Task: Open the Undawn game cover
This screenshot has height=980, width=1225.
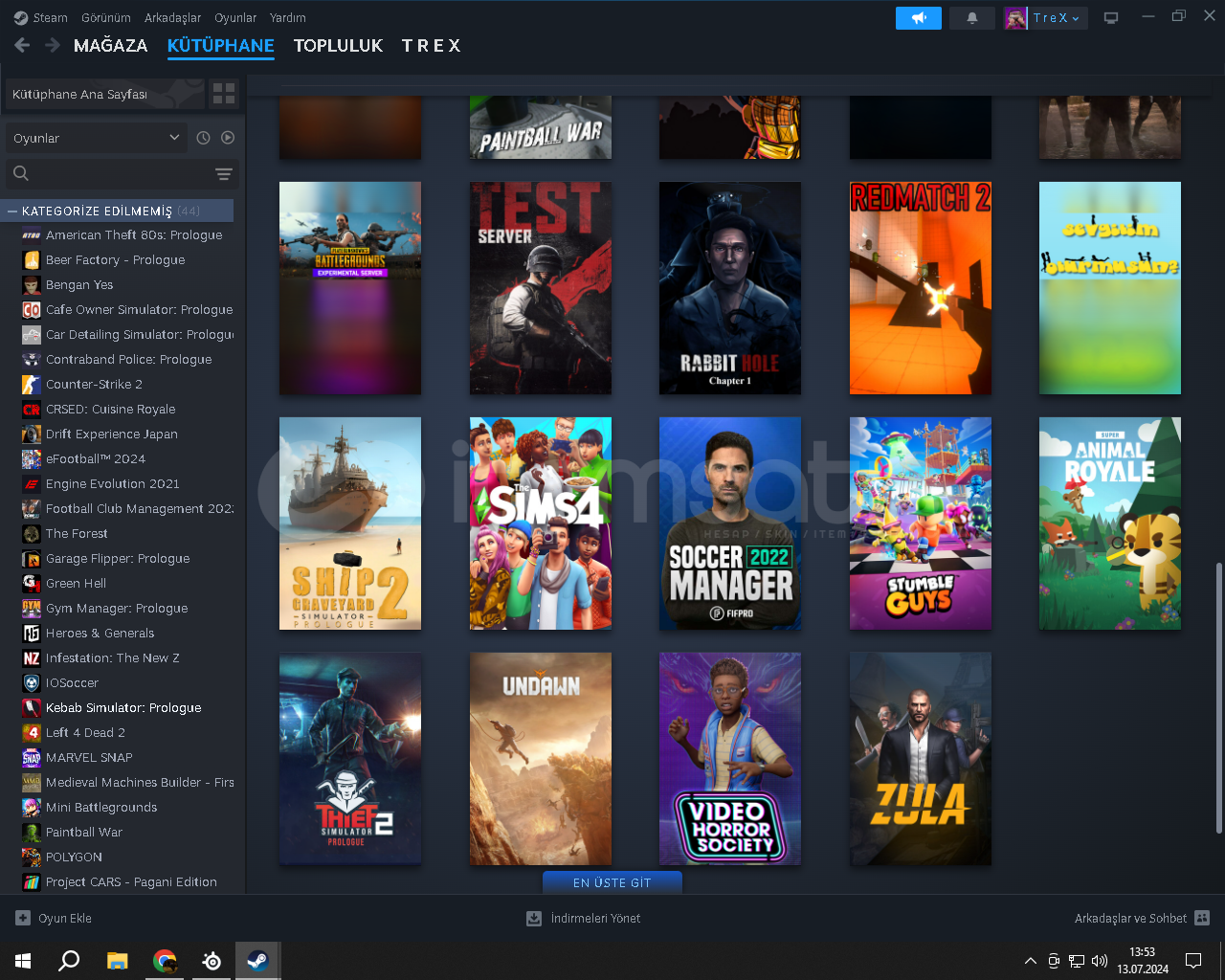Action: pos(541,759)
